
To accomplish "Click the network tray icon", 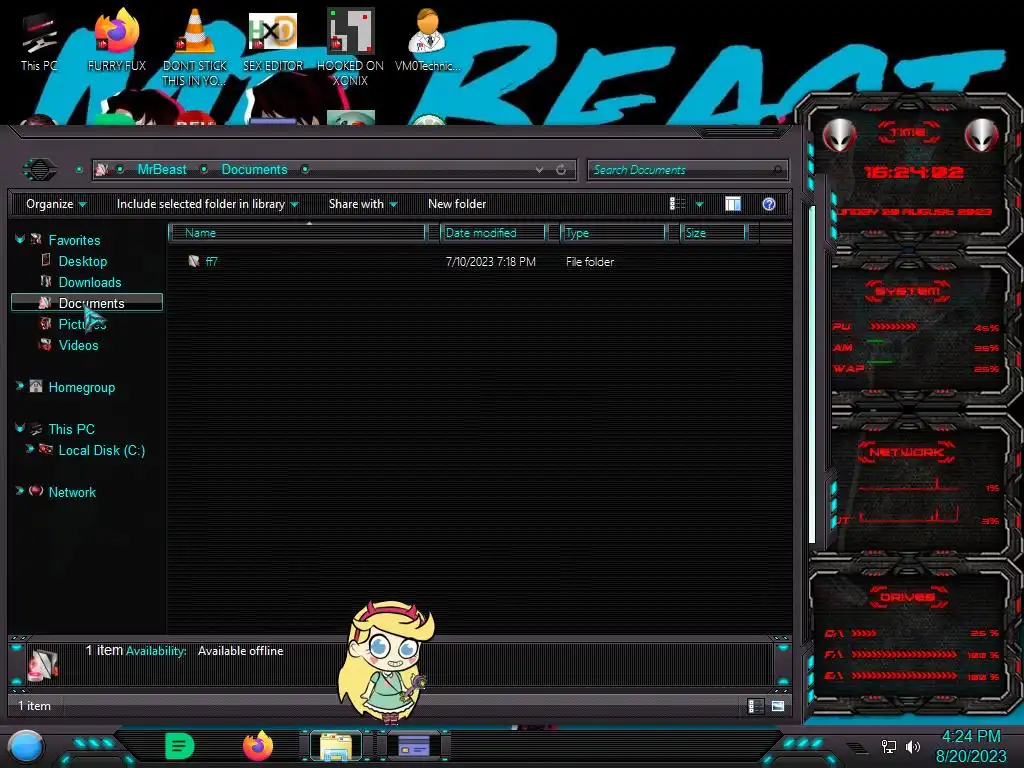I will click(888, 746).
